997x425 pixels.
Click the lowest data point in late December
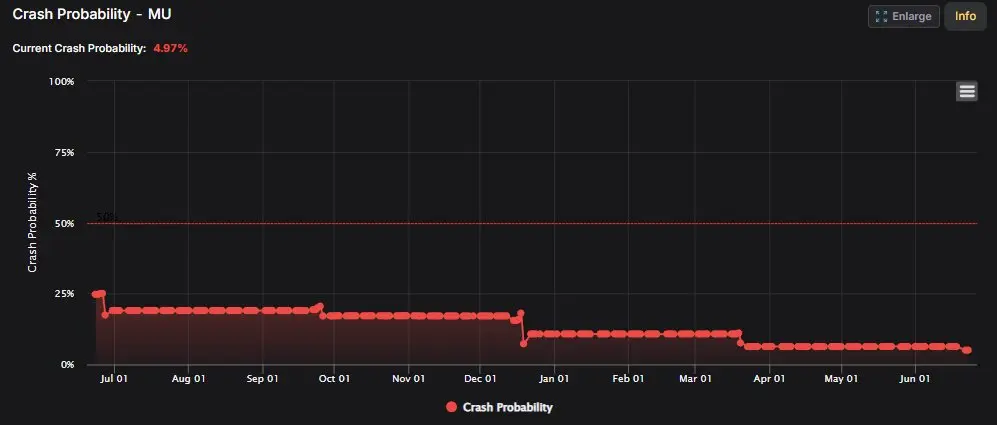(x=523, y=344)
